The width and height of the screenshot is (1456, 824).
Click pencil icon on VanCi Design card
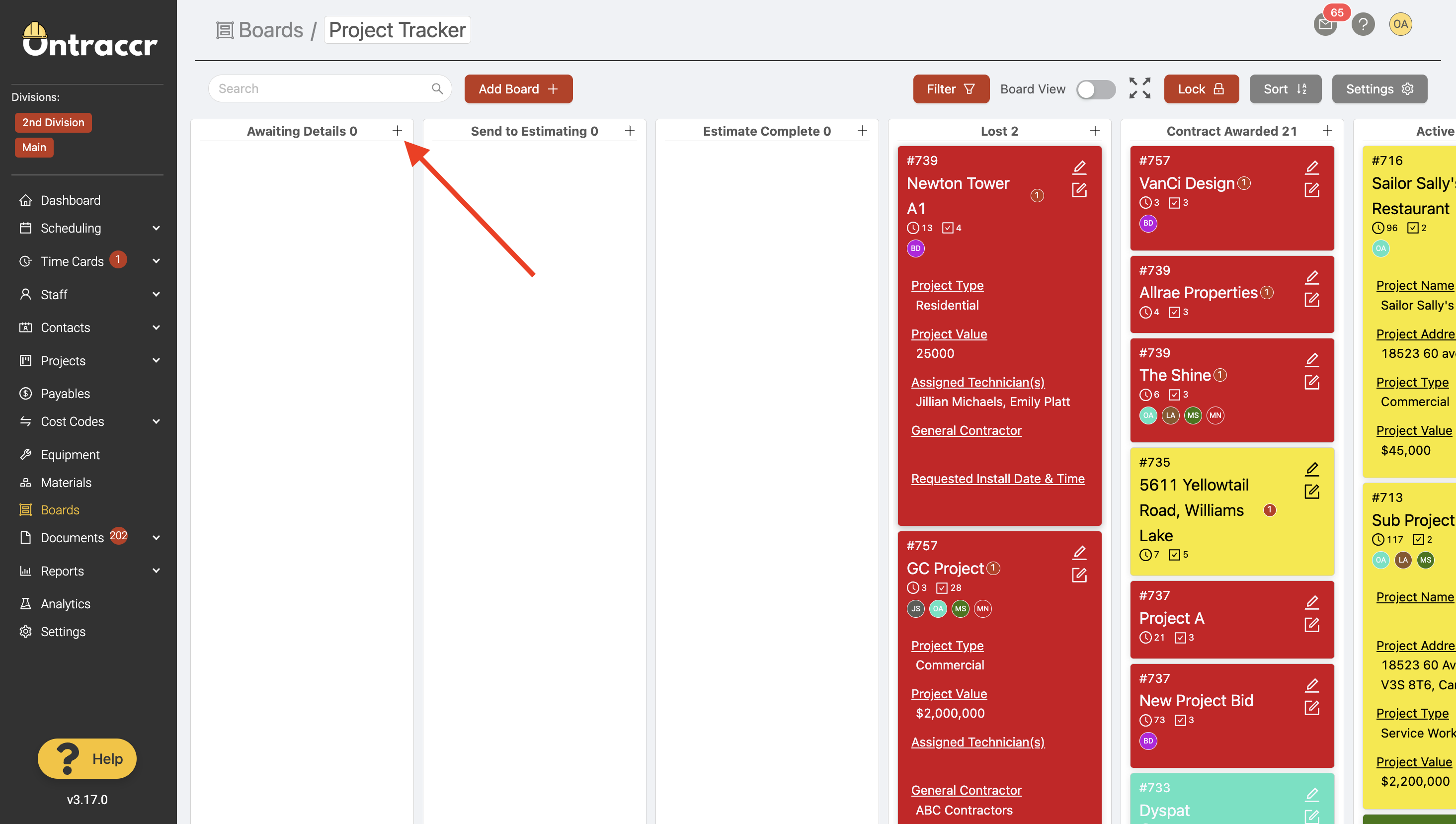coord(1312,167)
